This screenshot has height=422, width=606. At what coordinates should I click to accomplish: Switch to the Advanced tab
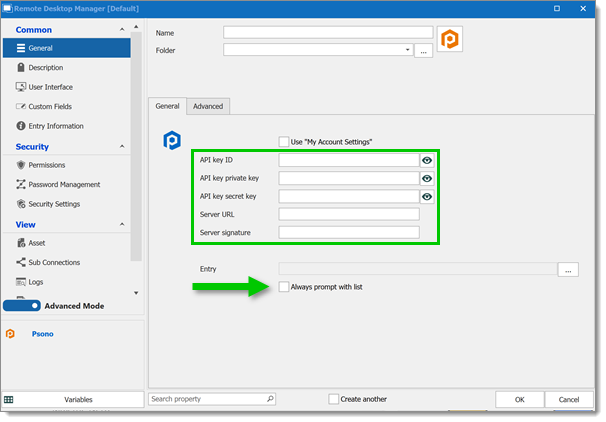pos(208,106)
